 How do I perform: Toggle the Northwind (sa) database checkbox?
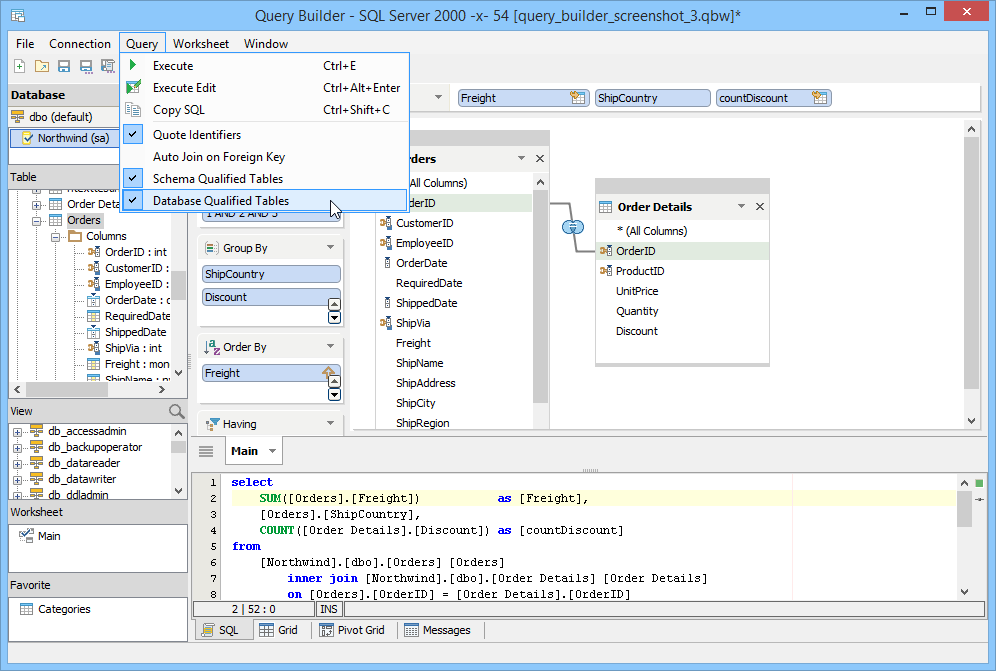click(x=27, y=138)
